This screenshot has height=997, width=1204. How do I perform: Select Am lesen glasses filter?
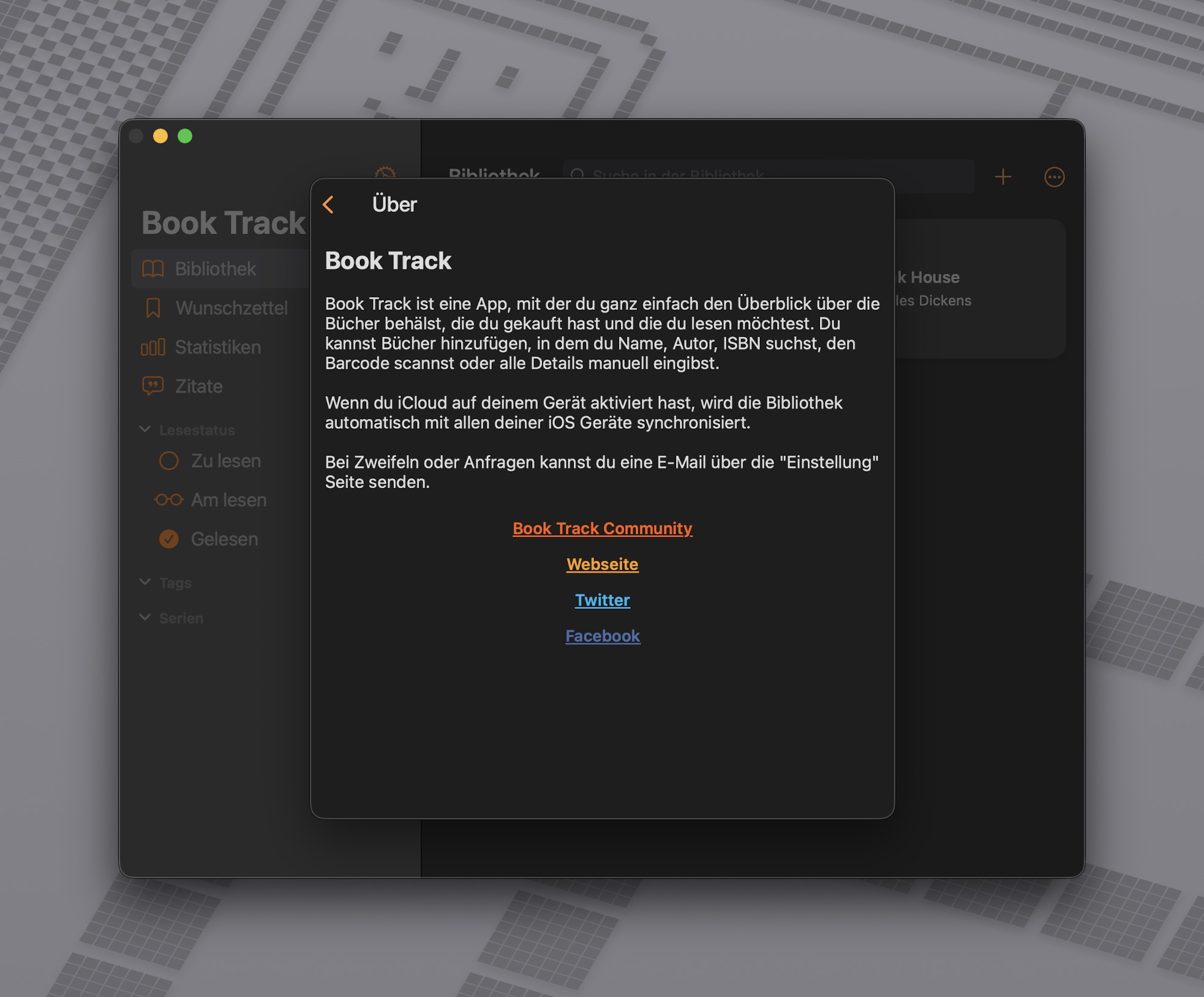(x=169, y=500)
